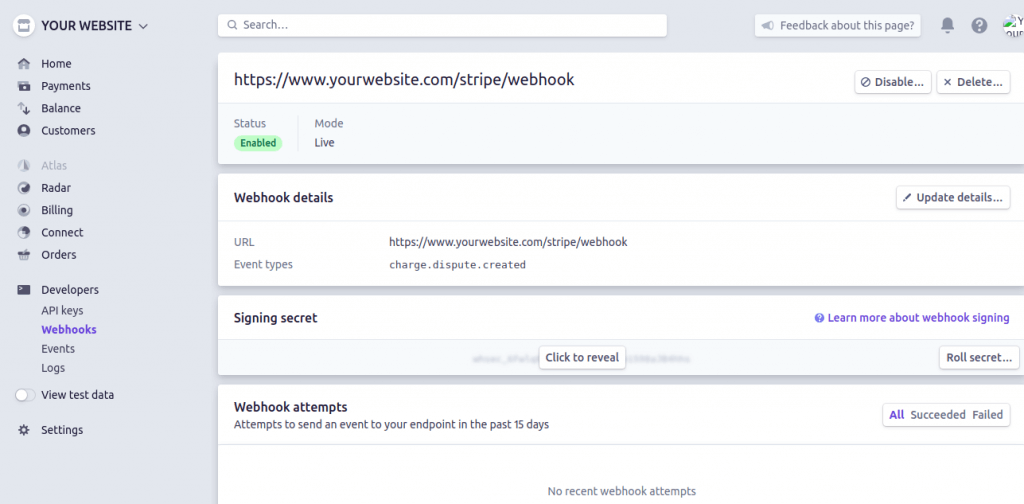Open Learn more about webhook signing link

coord(918,318)
